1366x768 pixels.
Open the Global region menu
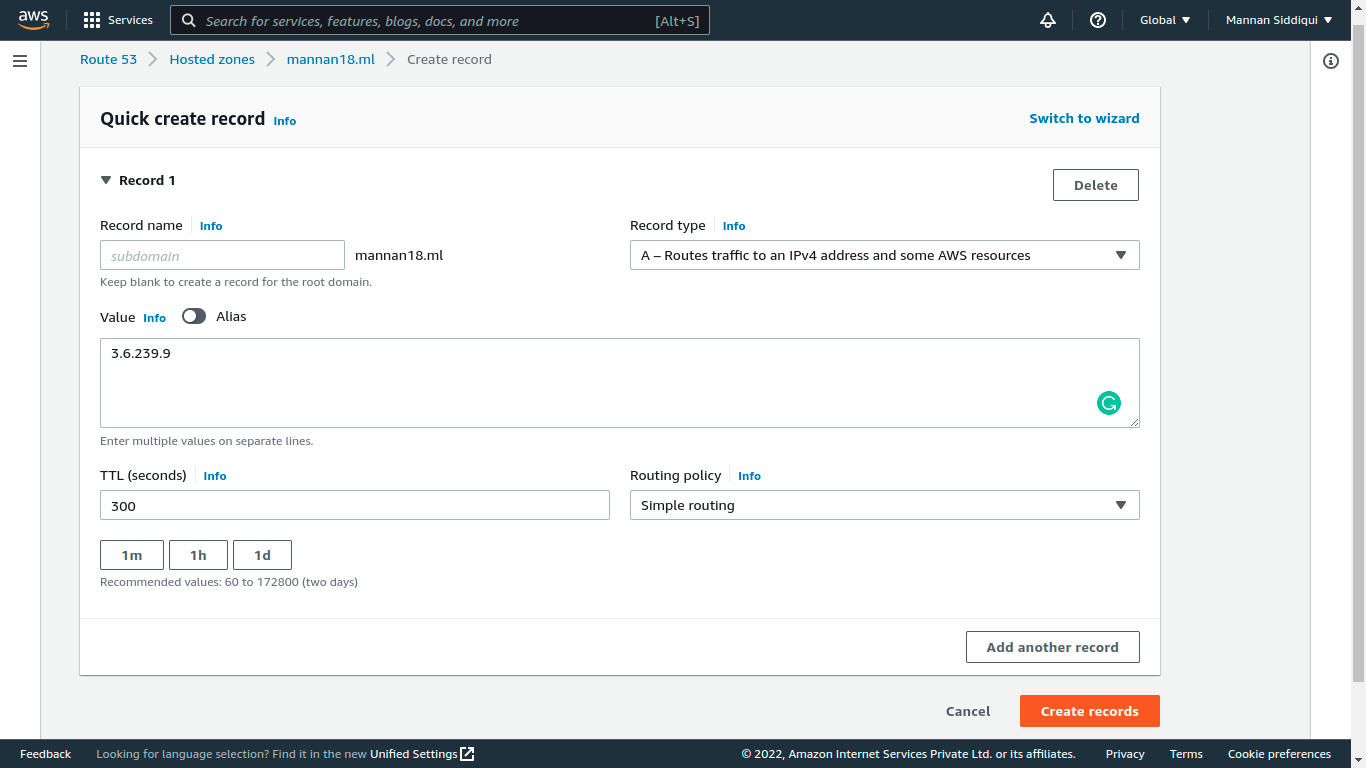tap(1164, 19)
